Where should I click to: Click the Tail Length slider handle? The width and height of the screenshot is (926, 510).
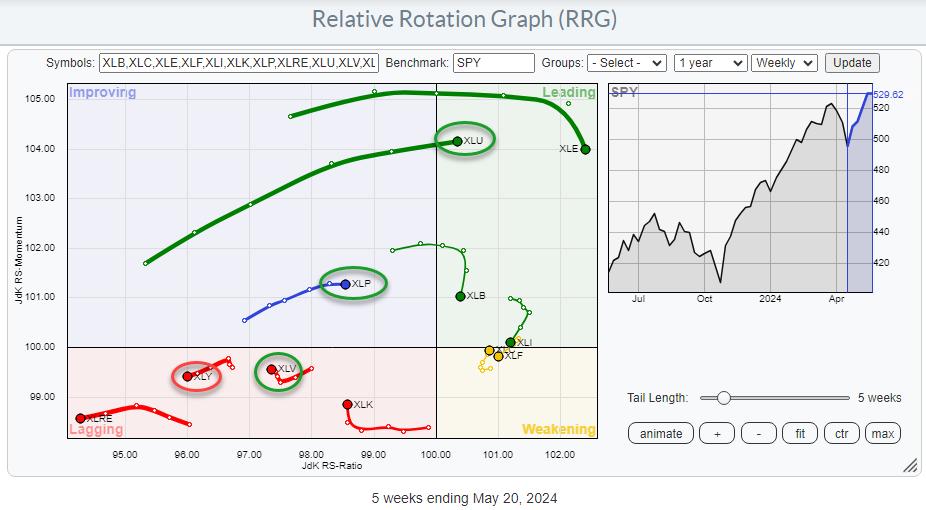click(723, 397)
